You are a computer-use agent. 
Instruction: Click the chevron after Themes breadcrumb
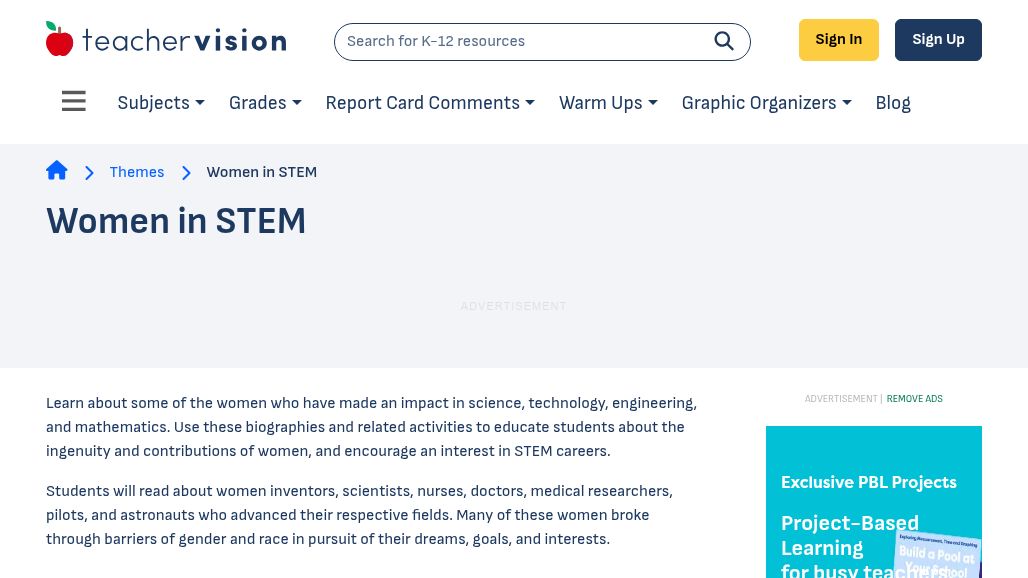[186, 173]
